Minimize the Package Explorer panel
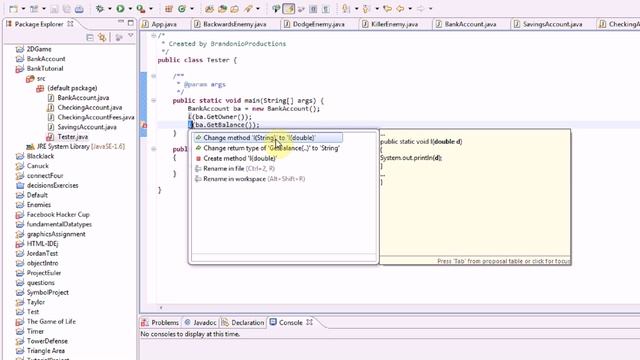This screenshot has width=640, height=360. click(121, 22)
